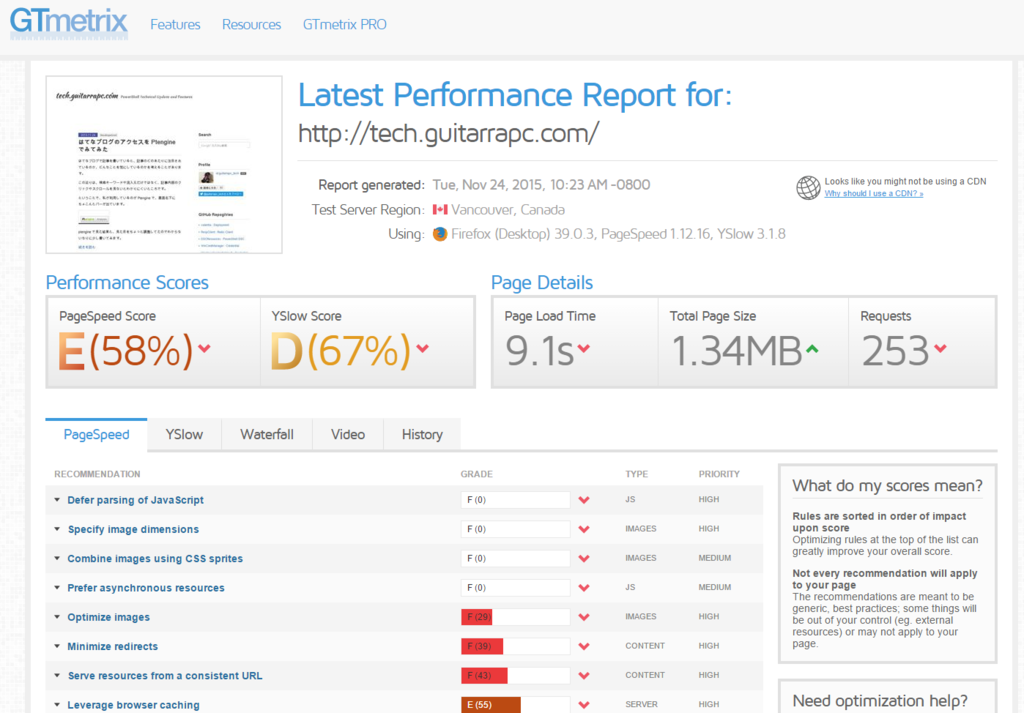Expand Serve resources from a consistent URL

tap(57, 675)
